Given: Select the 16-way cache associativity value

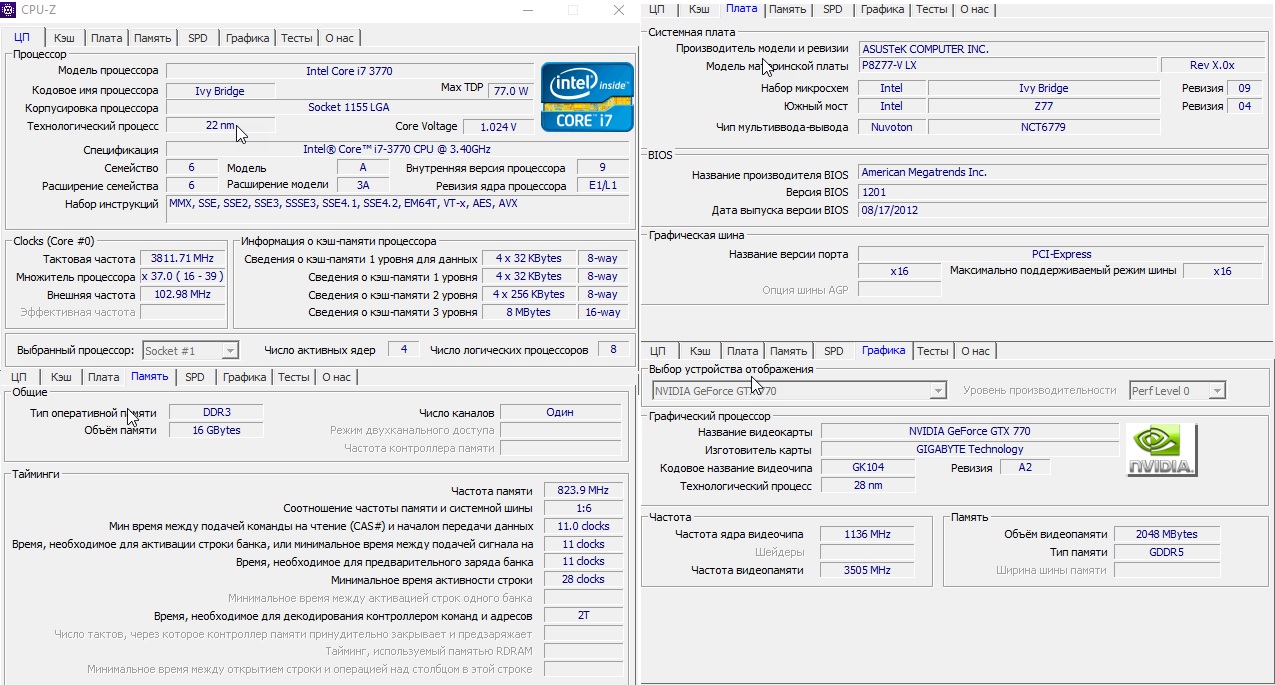Looking at the screenshot, I should pos(603,312).
